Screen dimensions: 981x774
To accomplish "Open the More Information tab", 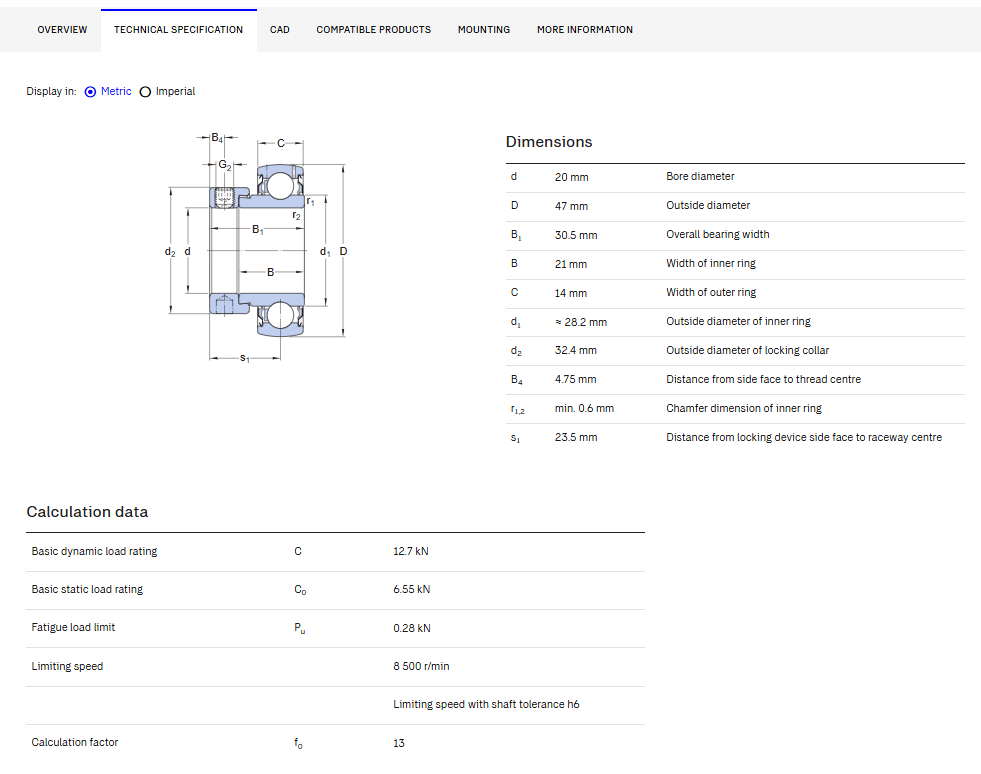I will [584, 29].
